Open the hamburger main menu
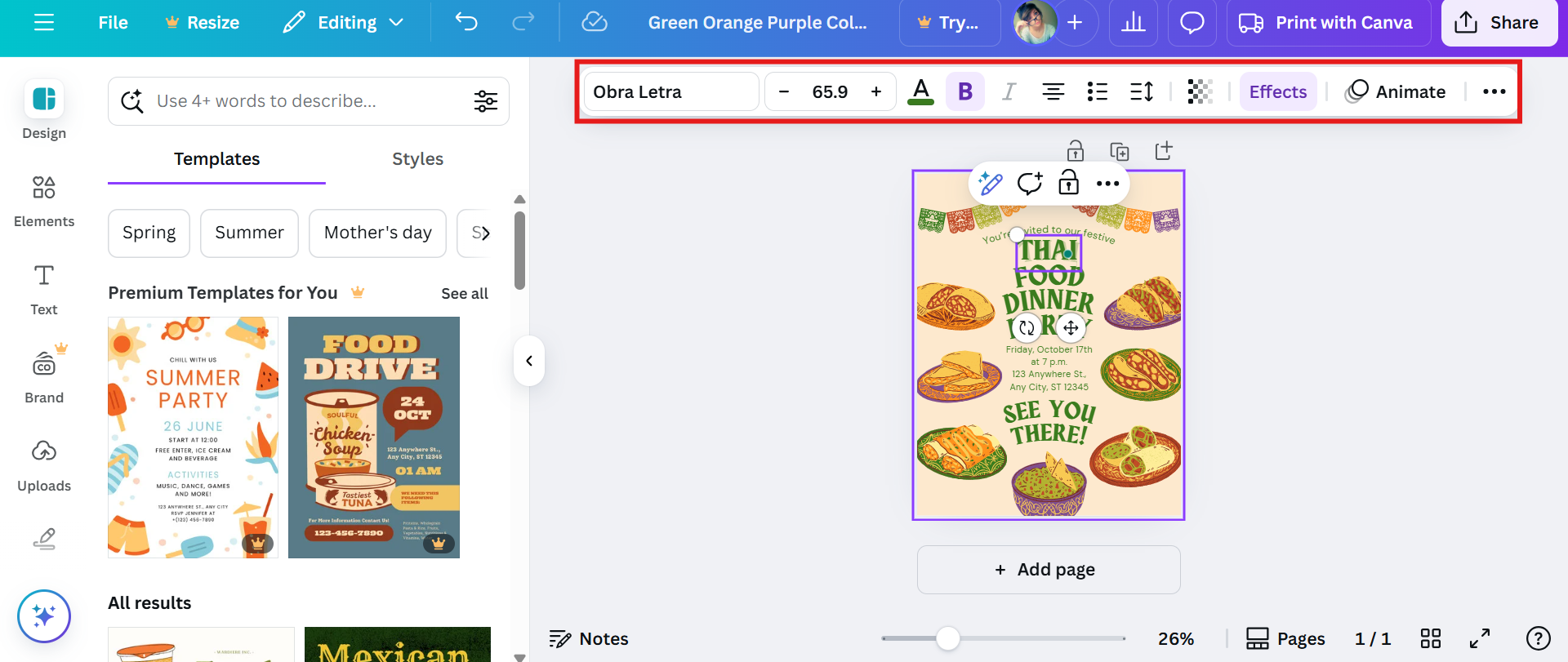This screenshot has height=662, width=1568. pyautogui.click(x=44, y=23)
